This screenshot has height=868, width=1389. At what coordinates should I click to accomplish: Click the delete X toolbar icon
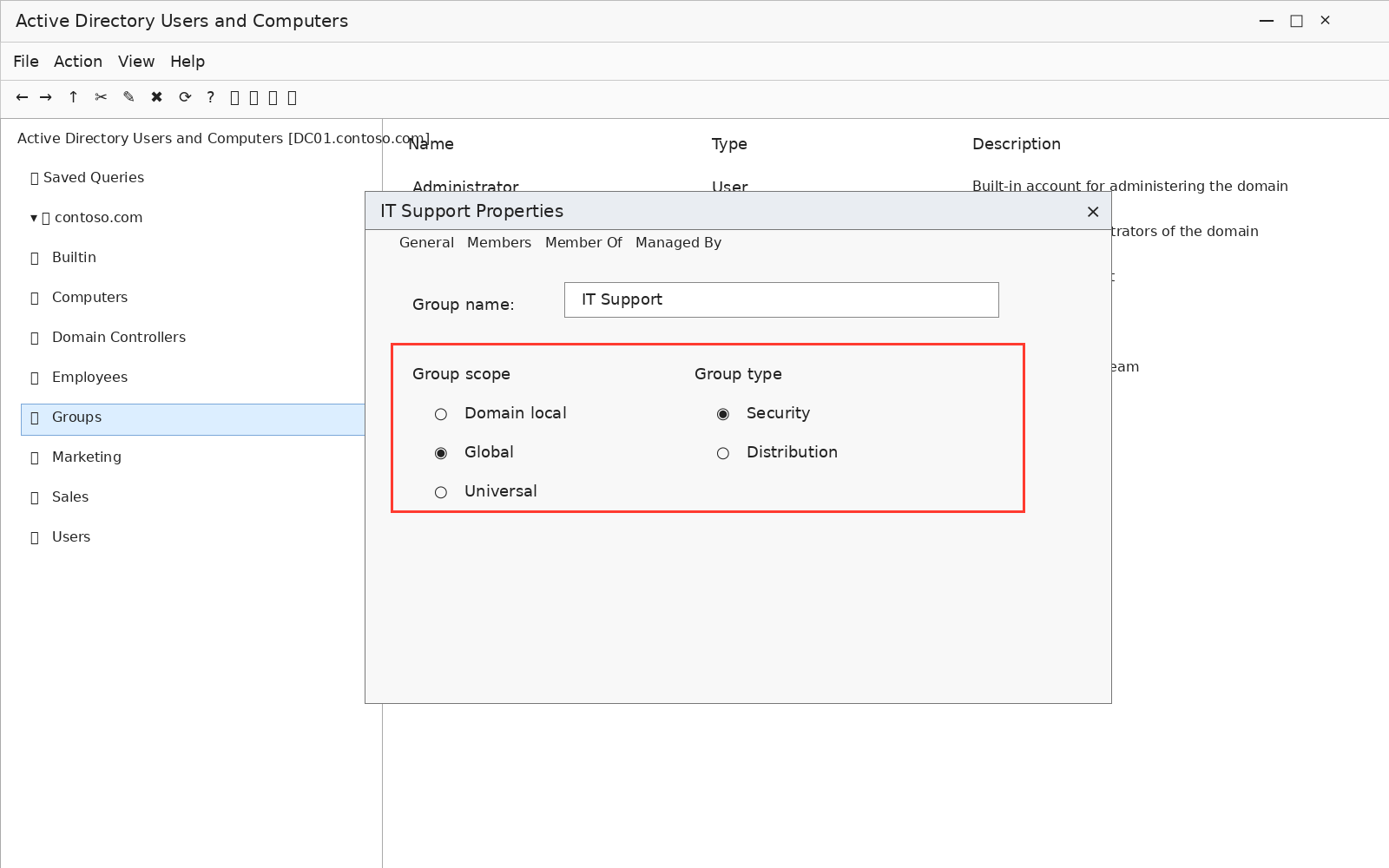157,97
